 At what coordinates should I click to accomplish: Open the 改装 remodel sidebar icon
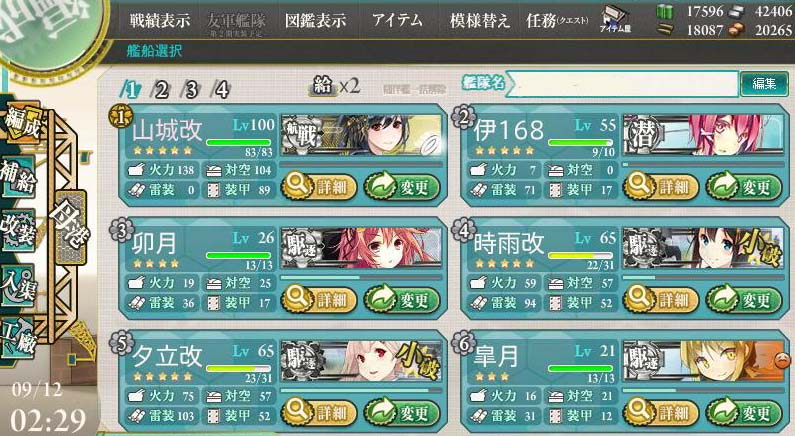tap(18, 230)
